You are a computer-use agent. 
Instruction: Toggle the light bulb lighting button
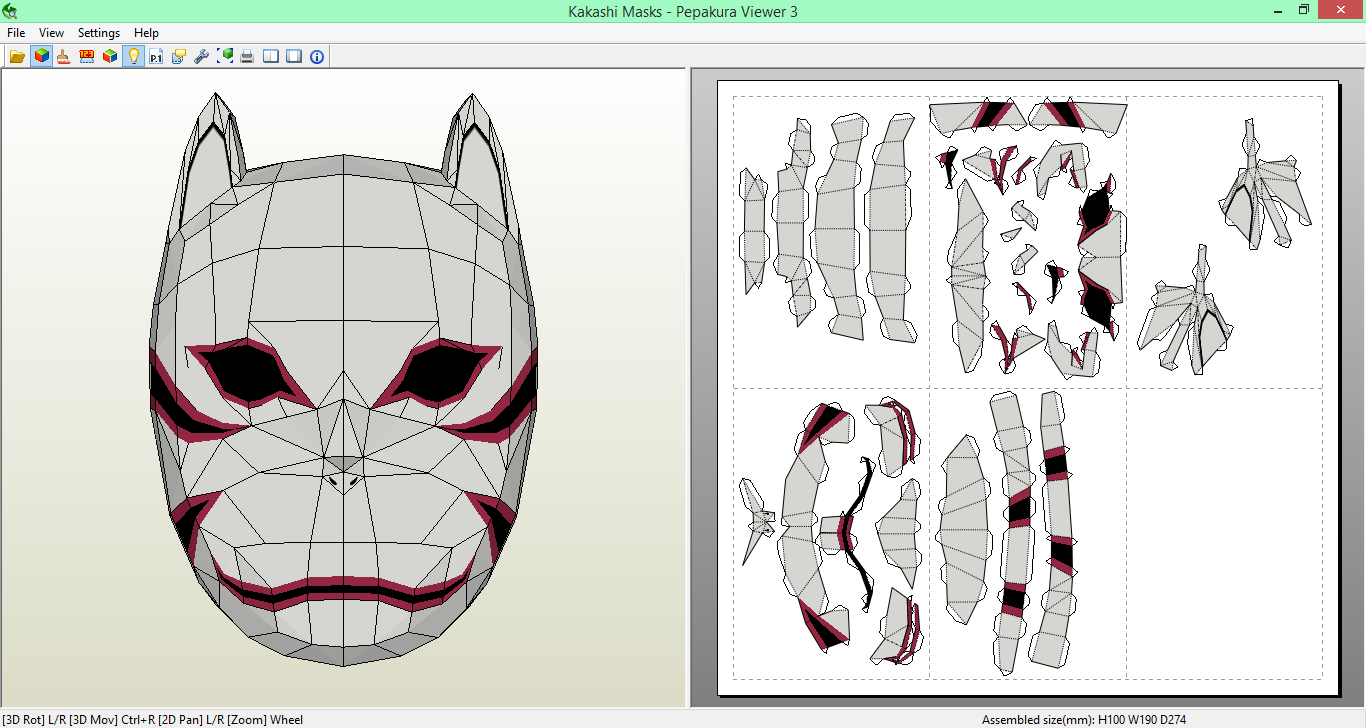click(x=133, y=56)
